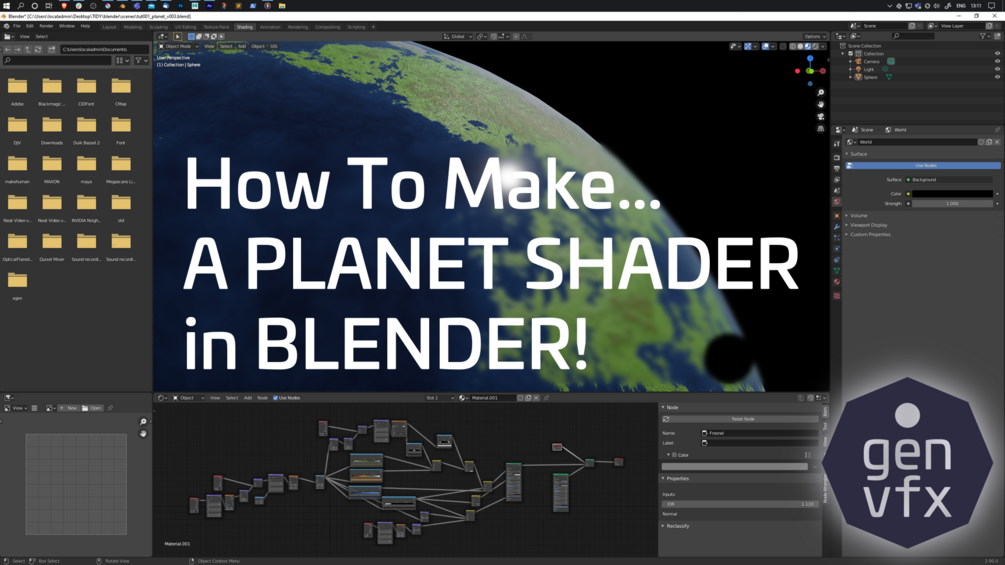Viewport: 1005px width, 565px height.
Task: Click the Open image button
Action: click(92, 408)
